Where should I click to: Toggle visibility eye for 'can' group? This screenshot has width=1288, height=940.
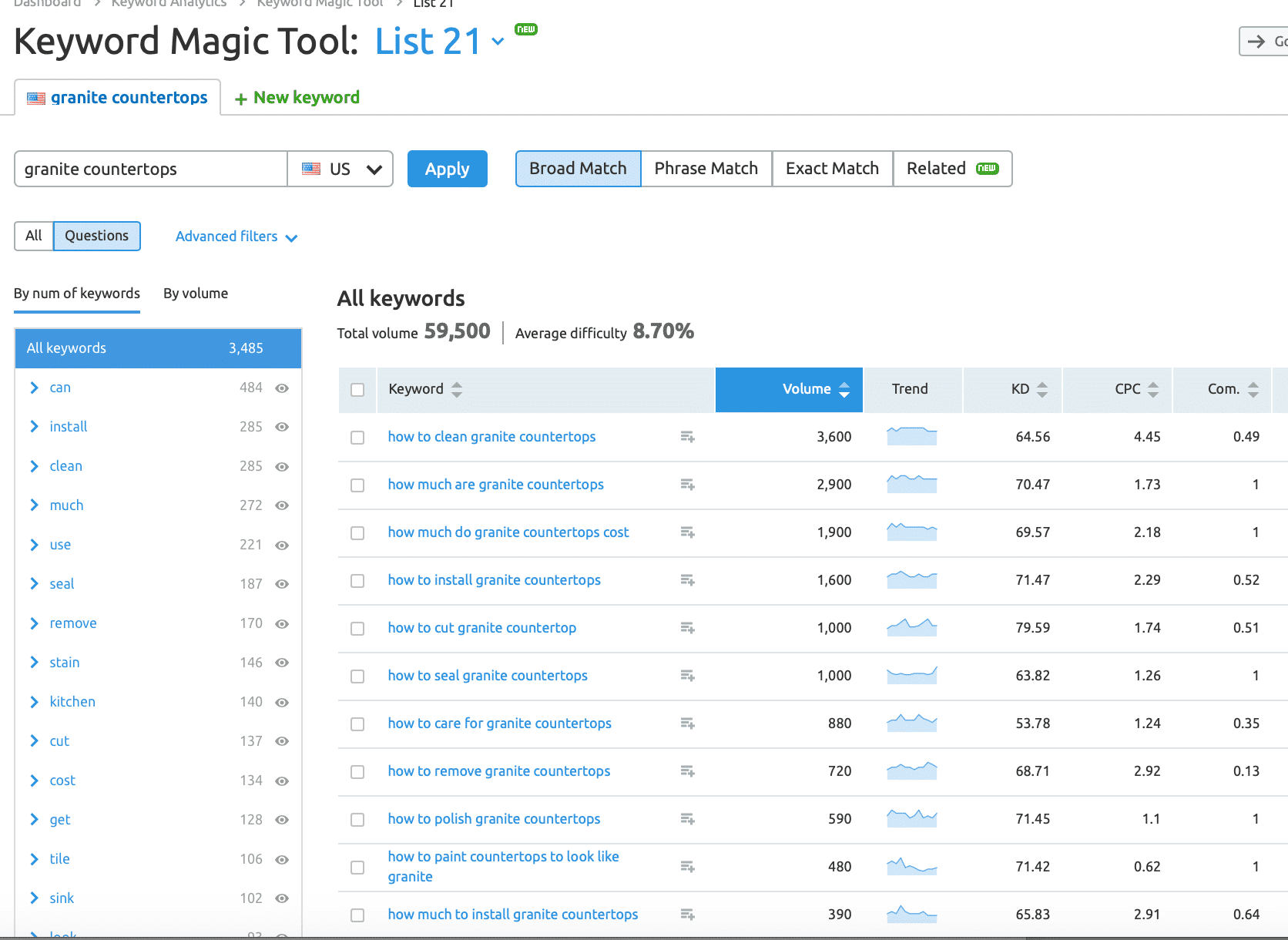coord(282,388)
